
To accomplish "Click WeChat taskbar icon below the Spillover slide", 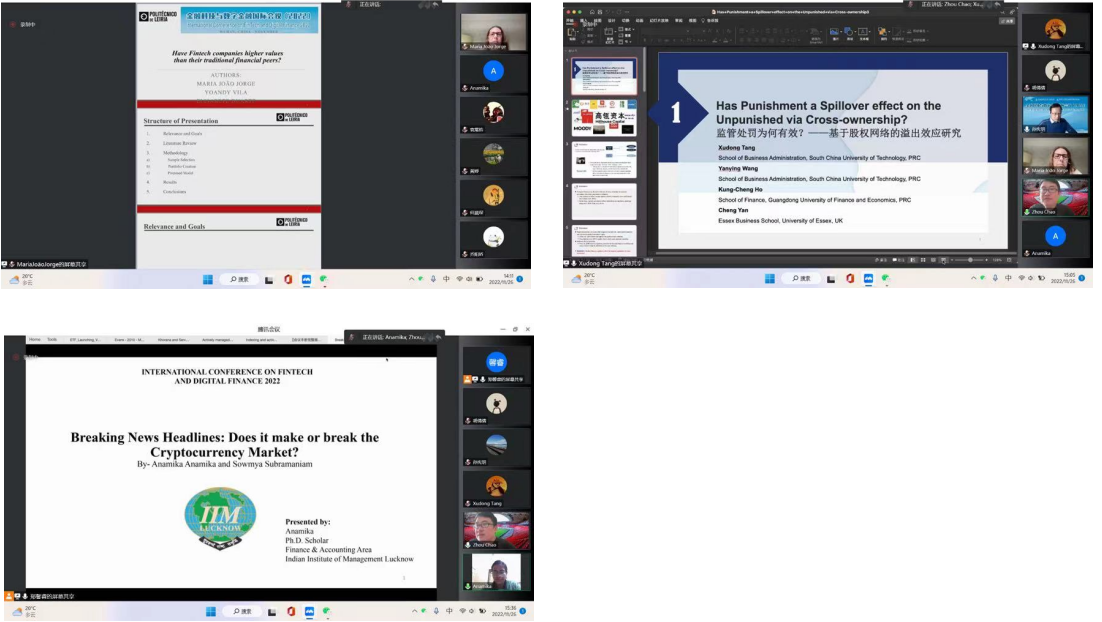I will [x=885, y=278].
